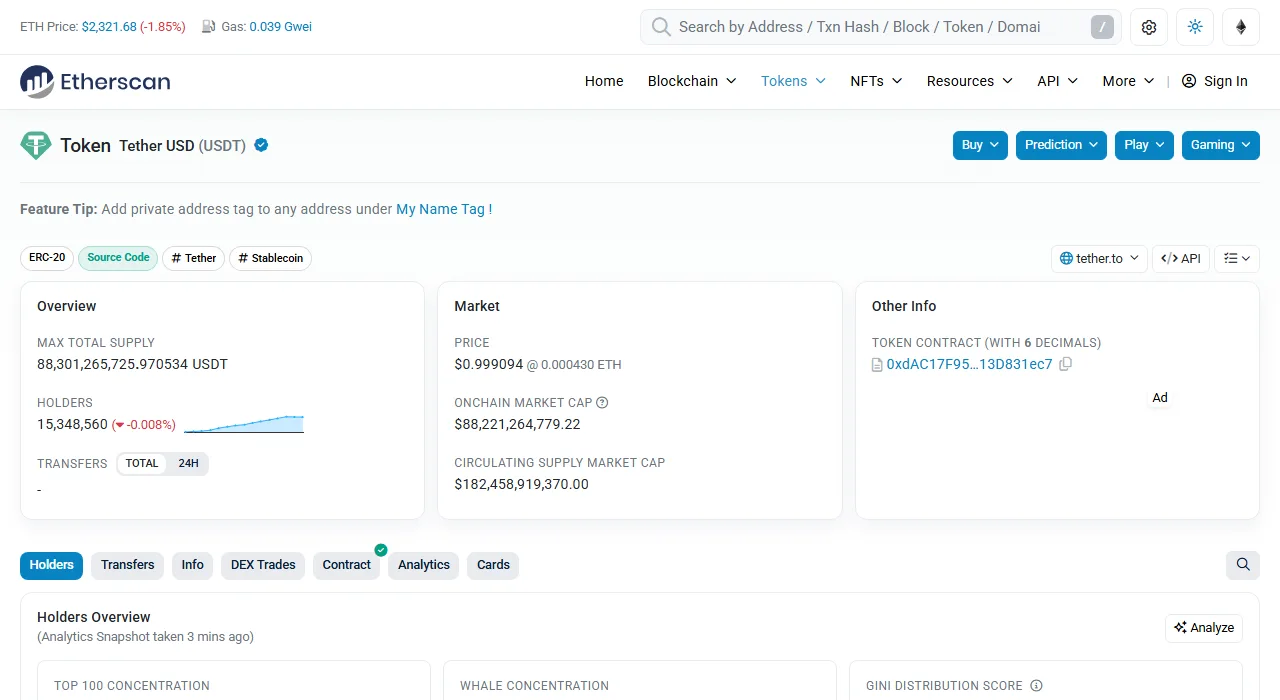
Task: Click circulating market cap $182,458,919,370.00
Action: pos(521,484)
